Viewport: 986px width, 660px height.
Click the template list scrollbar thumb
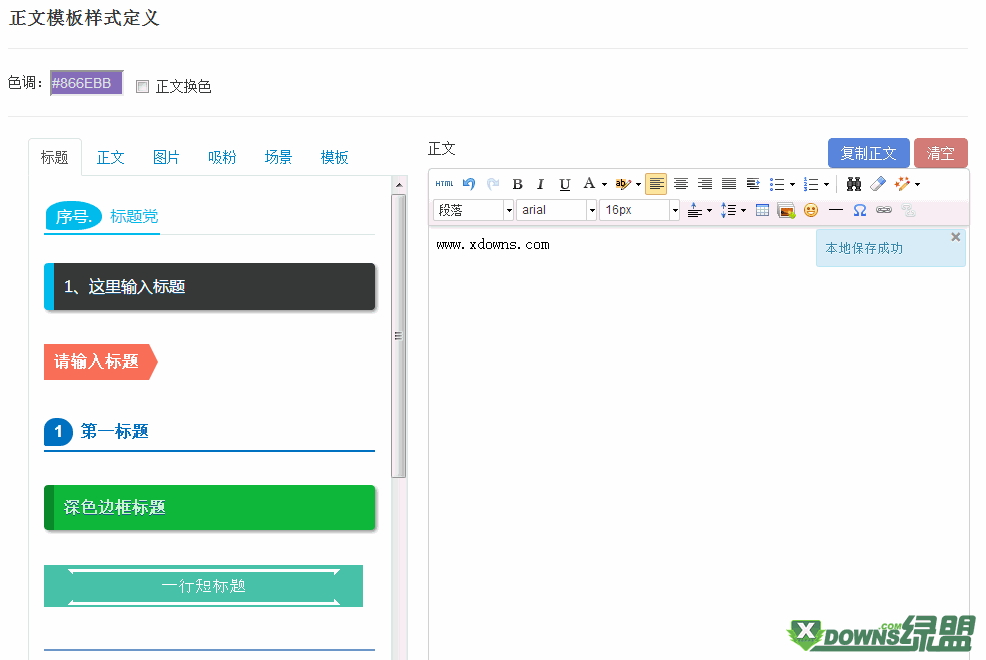coord(398,336)
